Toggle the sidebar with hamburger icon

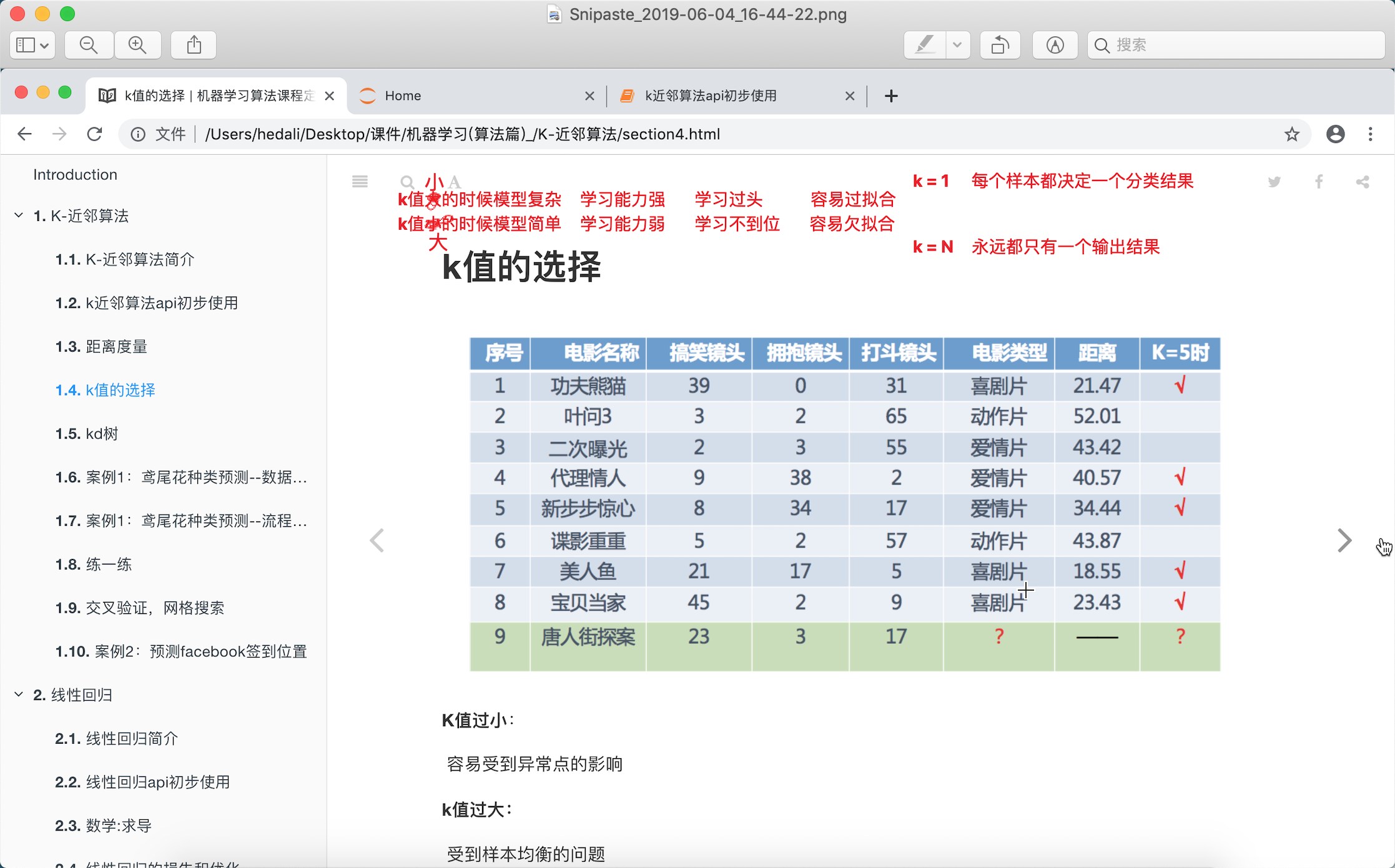click(360, 182)
